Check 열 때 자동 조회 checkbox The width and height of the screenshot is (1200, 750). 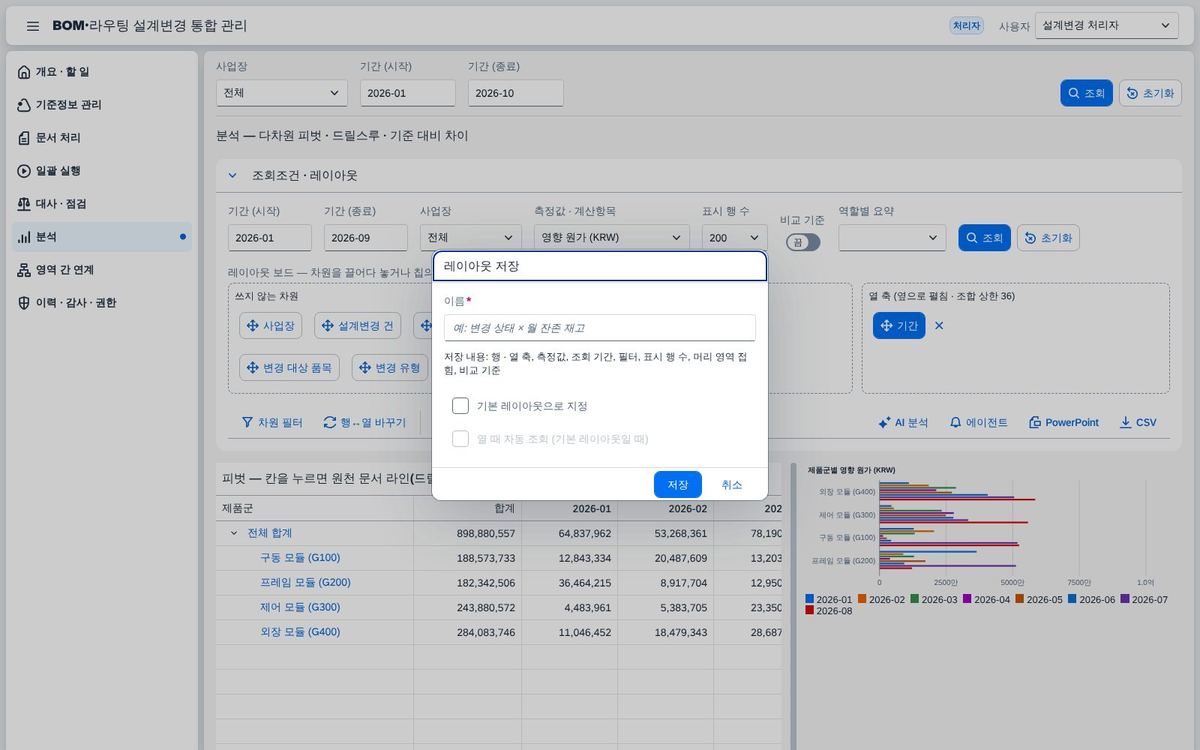(x=460, y=439)
